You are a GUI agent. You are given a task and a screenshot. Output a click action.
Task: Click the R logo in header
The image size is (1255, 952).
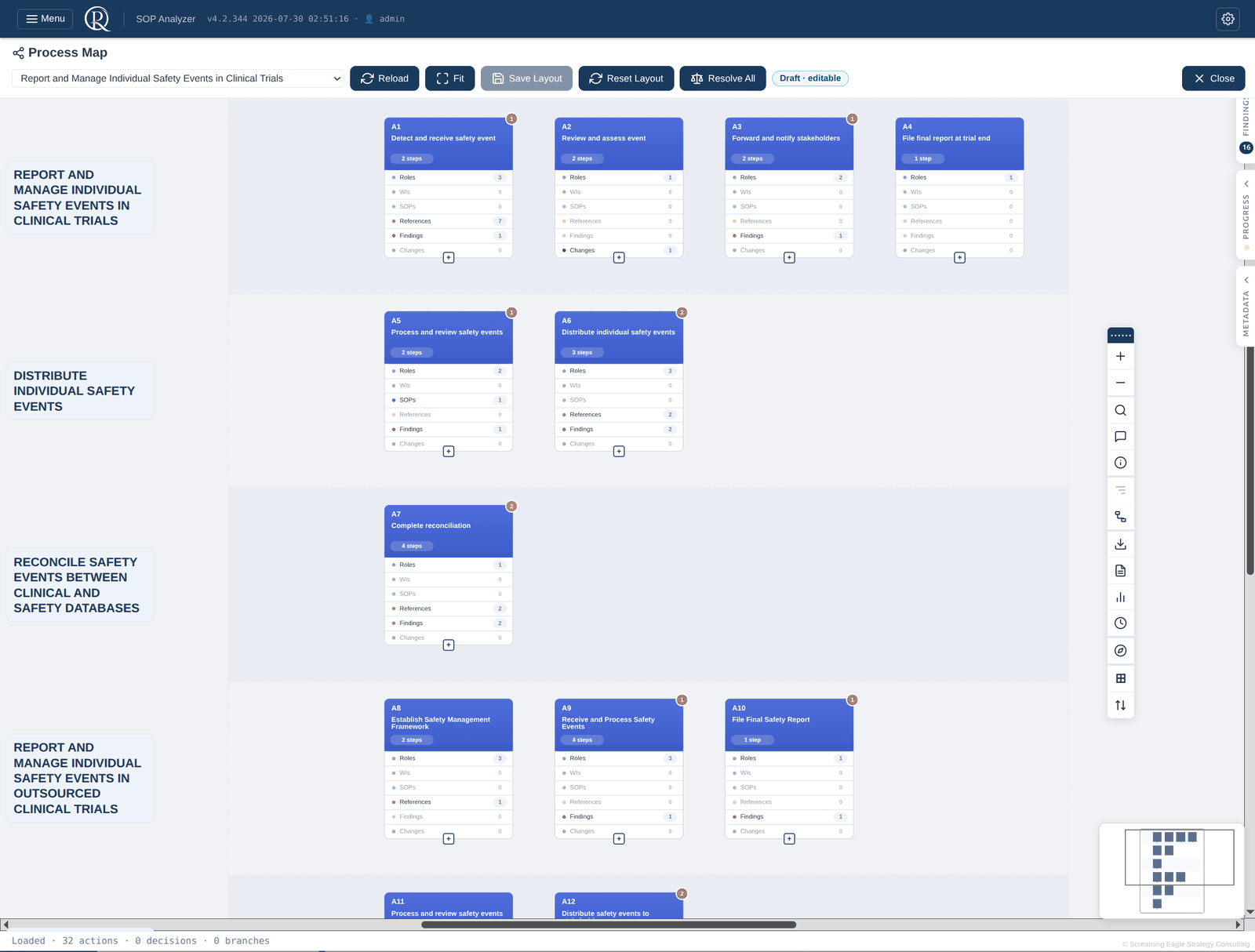97,18
